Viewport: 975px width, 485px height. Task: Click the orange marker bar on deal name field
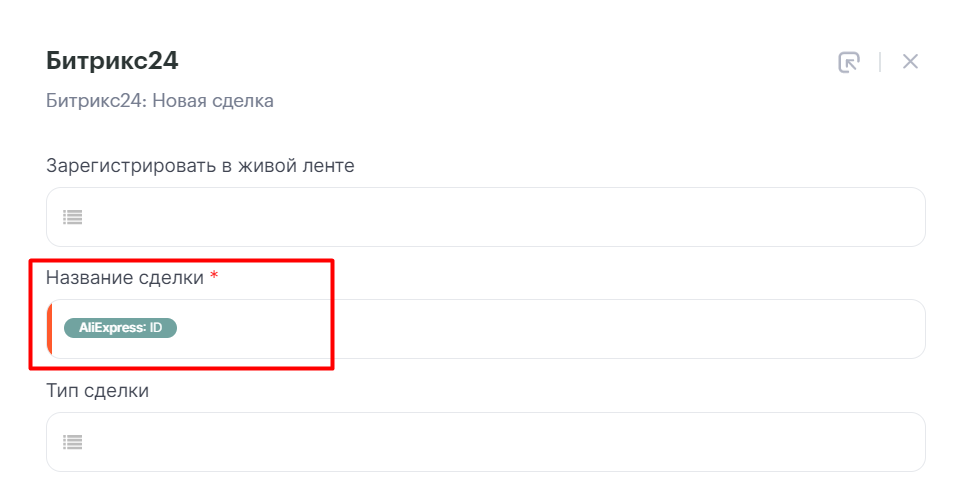(x=49, y=329)
